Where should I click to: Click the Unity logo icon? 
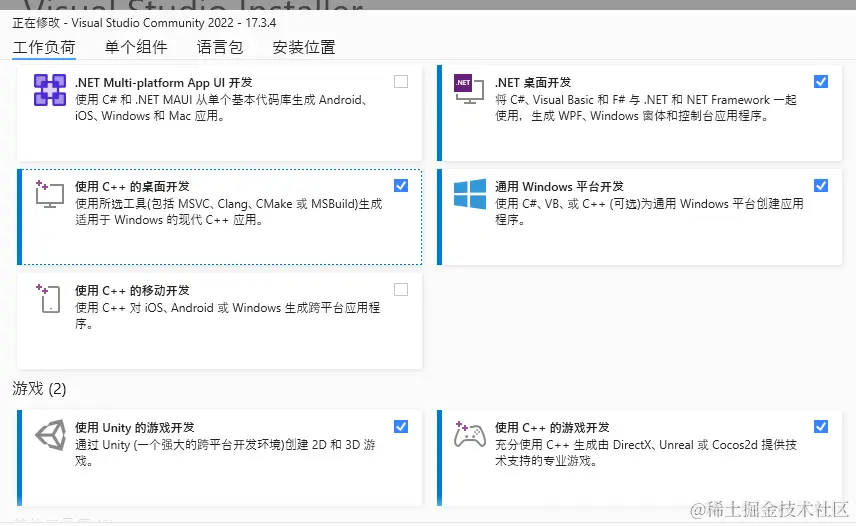pyautogui.click(x=50, y=435)
